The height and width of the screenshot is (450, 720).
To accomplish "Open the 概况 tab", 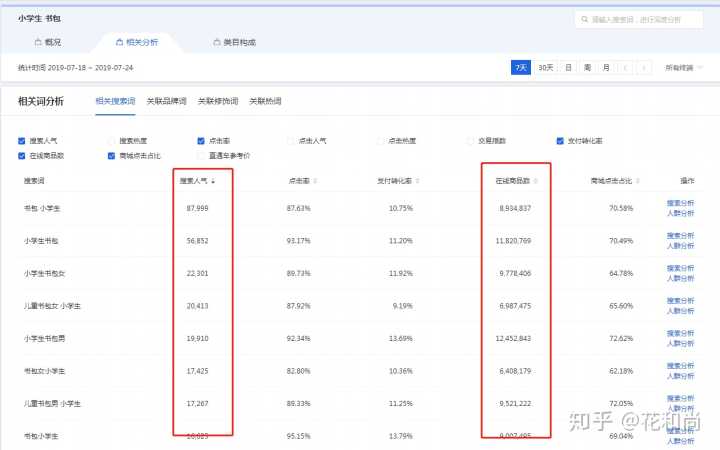I will (48, 43).
